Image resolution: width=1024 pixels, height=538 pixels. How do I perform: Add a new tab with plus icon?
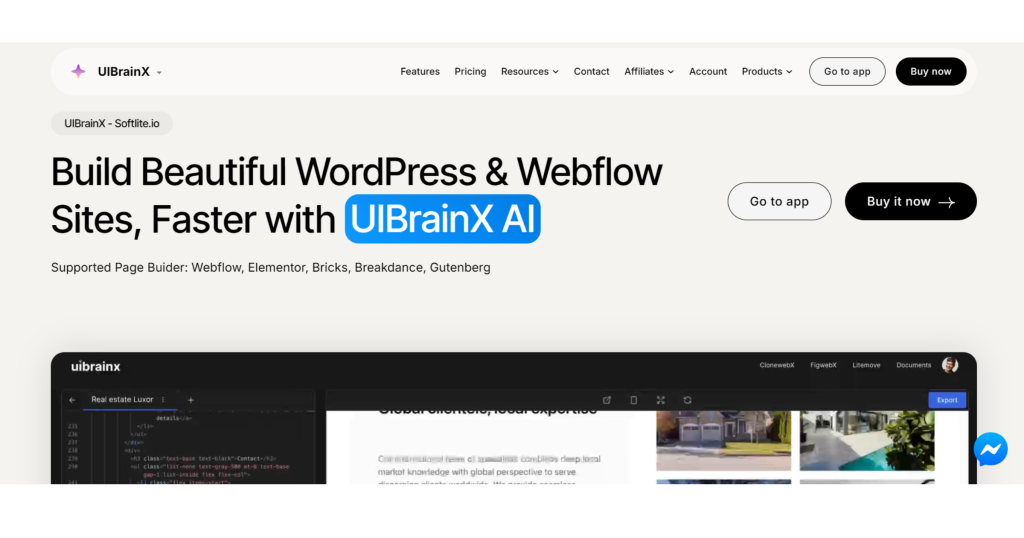[191, 400]
